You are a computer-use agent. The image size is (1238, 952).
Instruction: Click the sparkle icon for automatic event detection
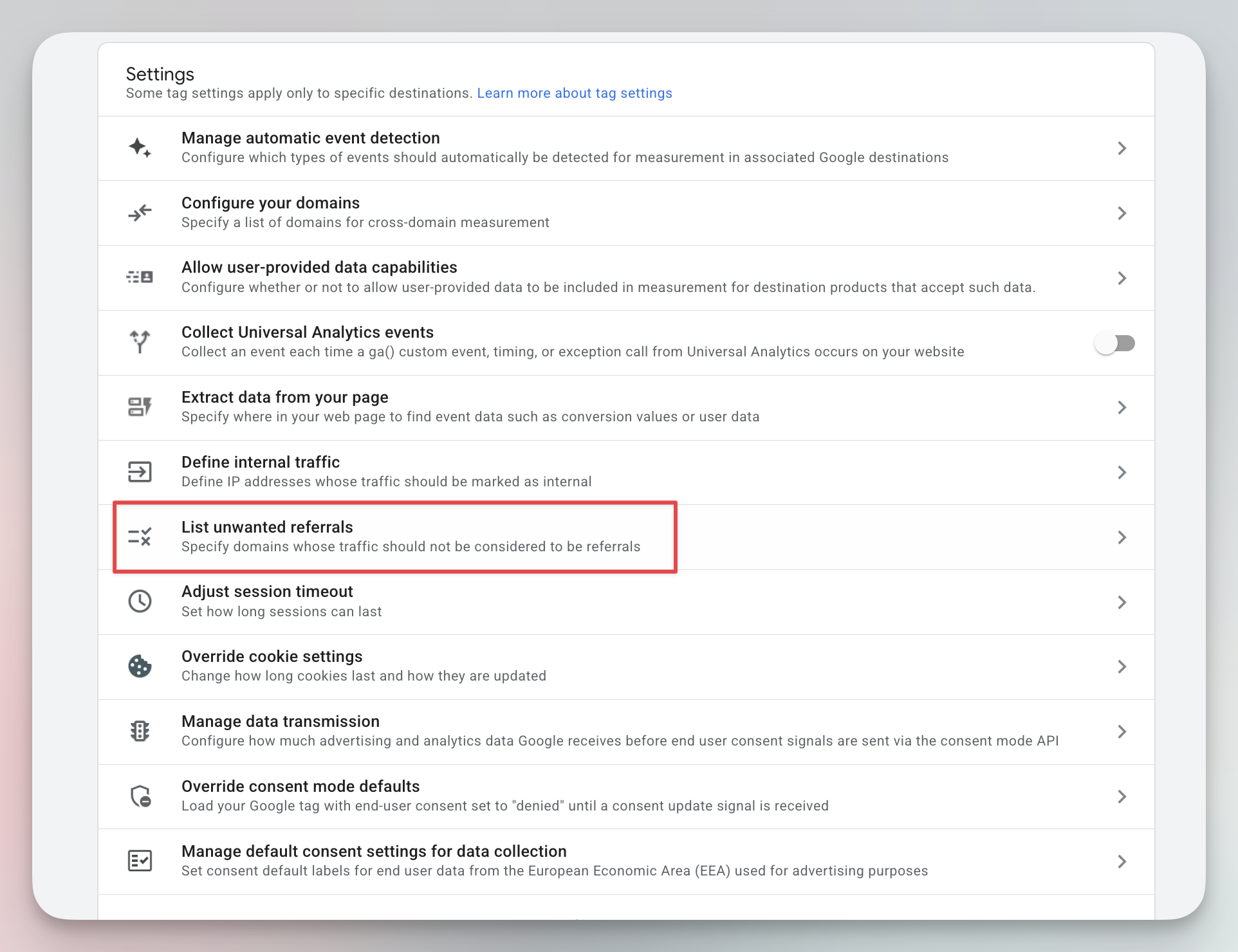140,148
